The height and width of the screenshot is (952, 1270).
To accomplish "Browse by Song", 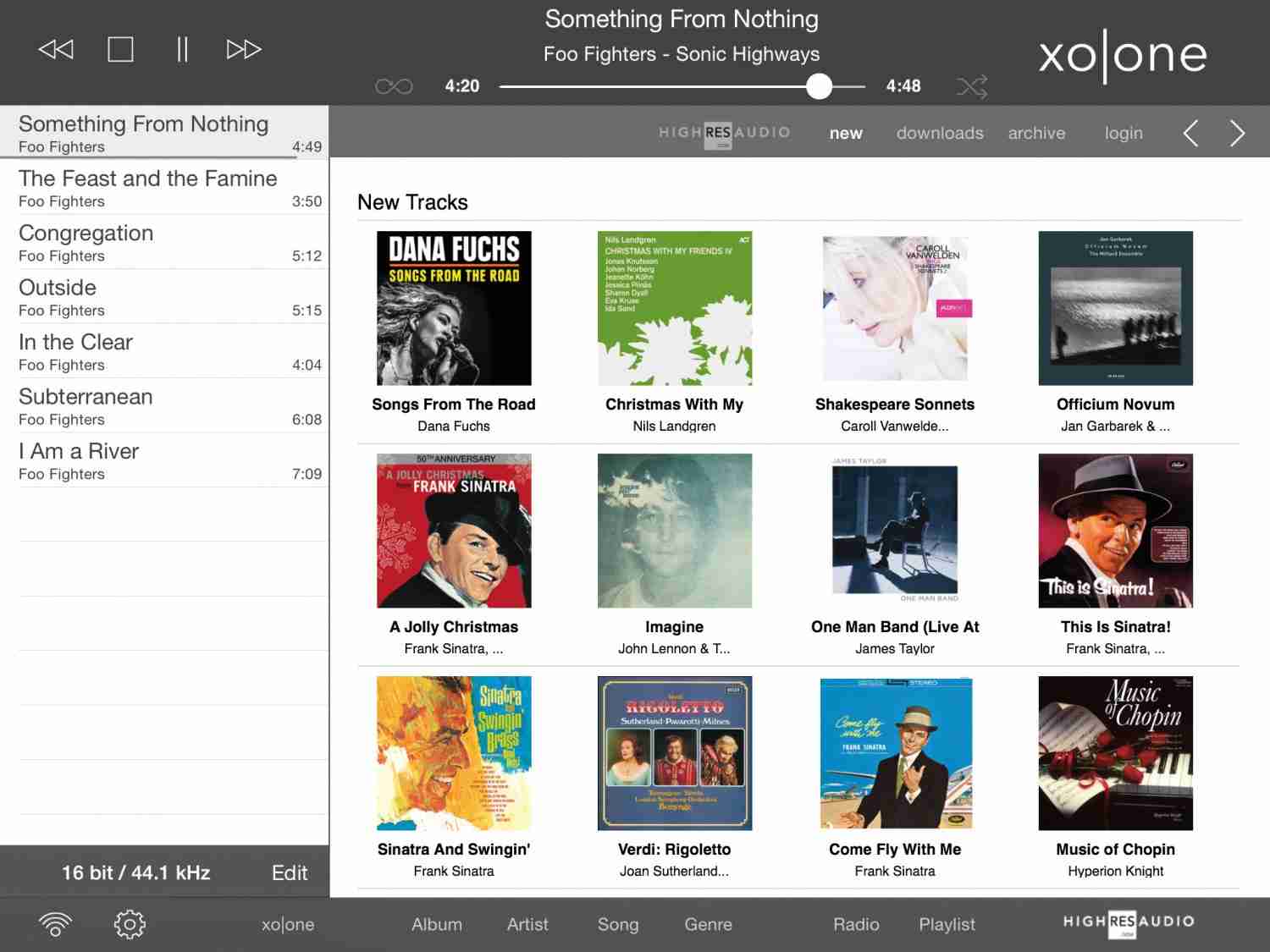I will (x=618, y=924).
